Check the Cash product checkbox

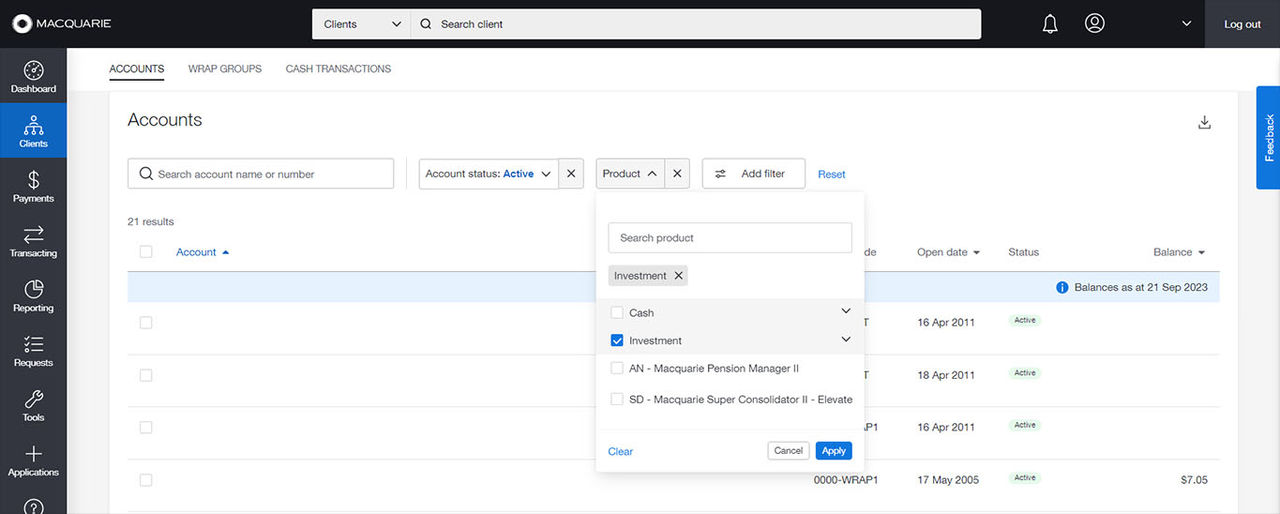pos(617,313)
